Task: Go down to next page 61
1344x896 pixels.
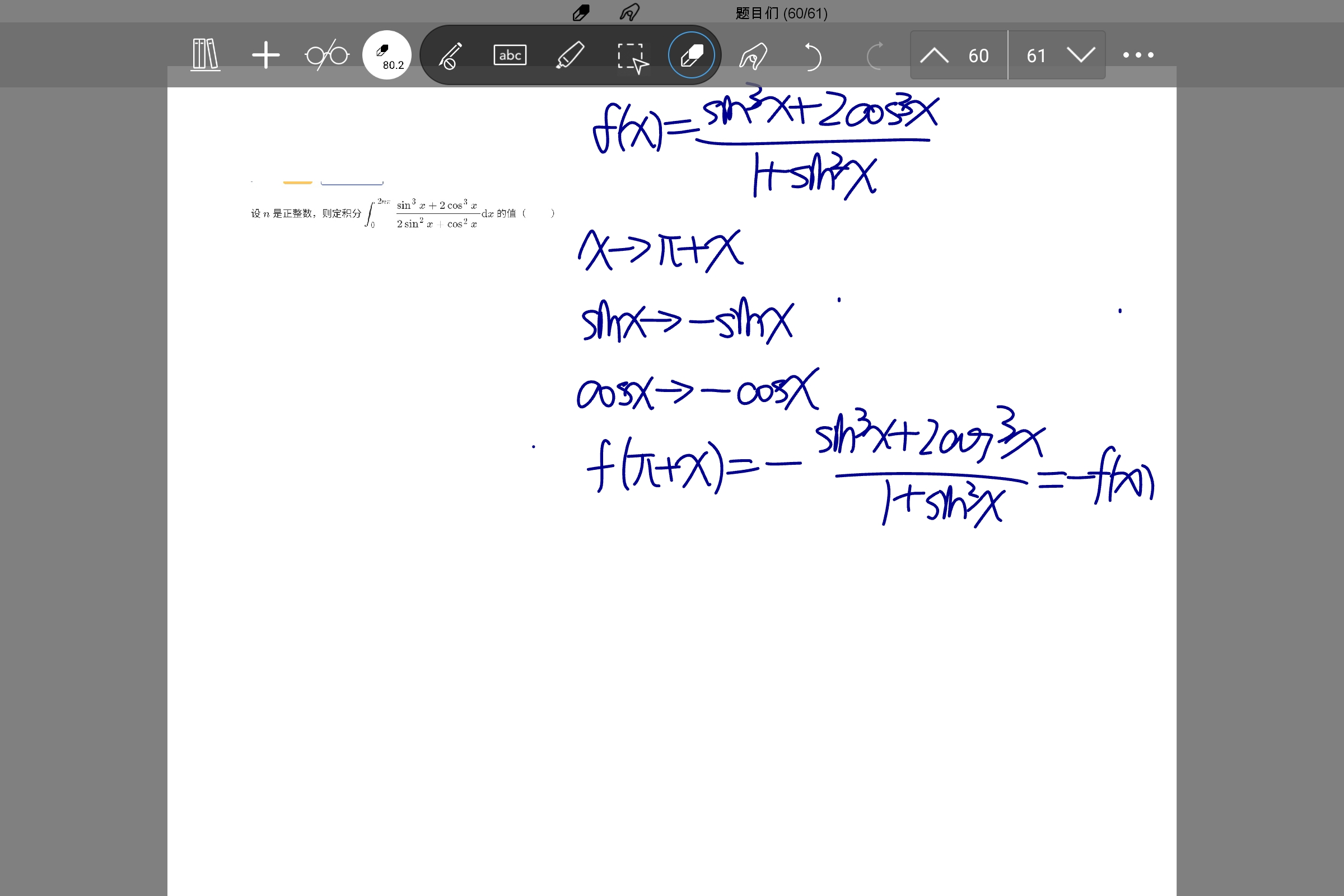Action: pyautogui.click(x=1081, y=55)
